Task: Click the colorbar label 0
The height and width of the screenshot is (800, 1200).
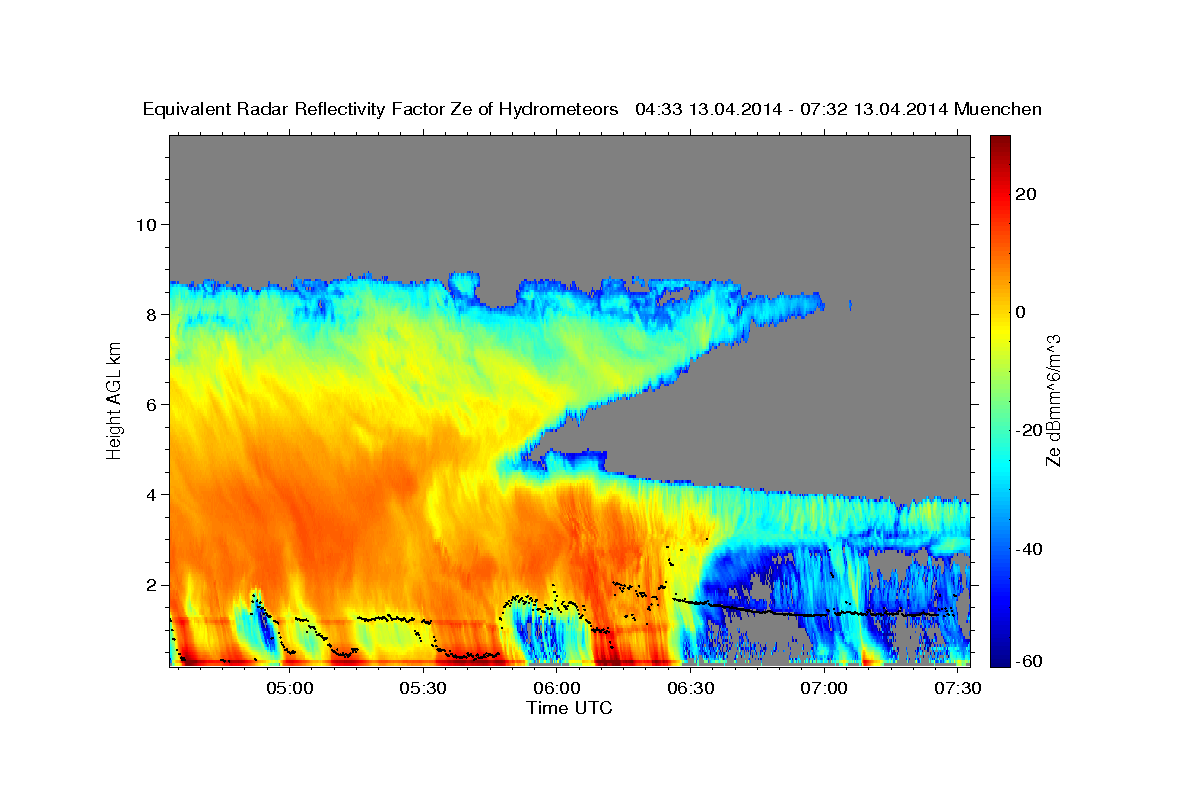Action: (x=1021, y=313)
